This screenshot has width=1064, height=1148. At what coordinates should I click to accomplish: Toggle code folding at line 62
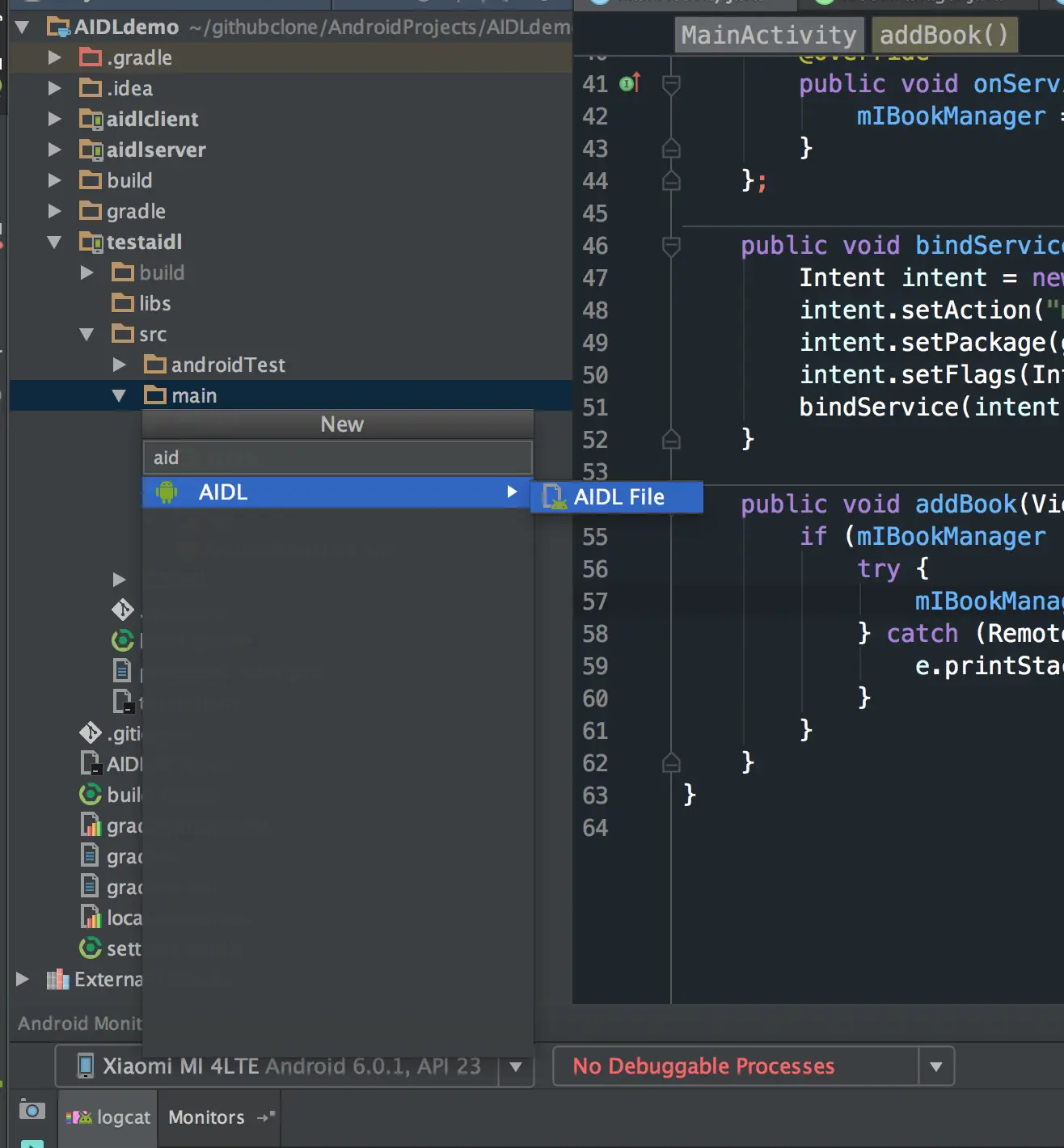coord(671,762)
